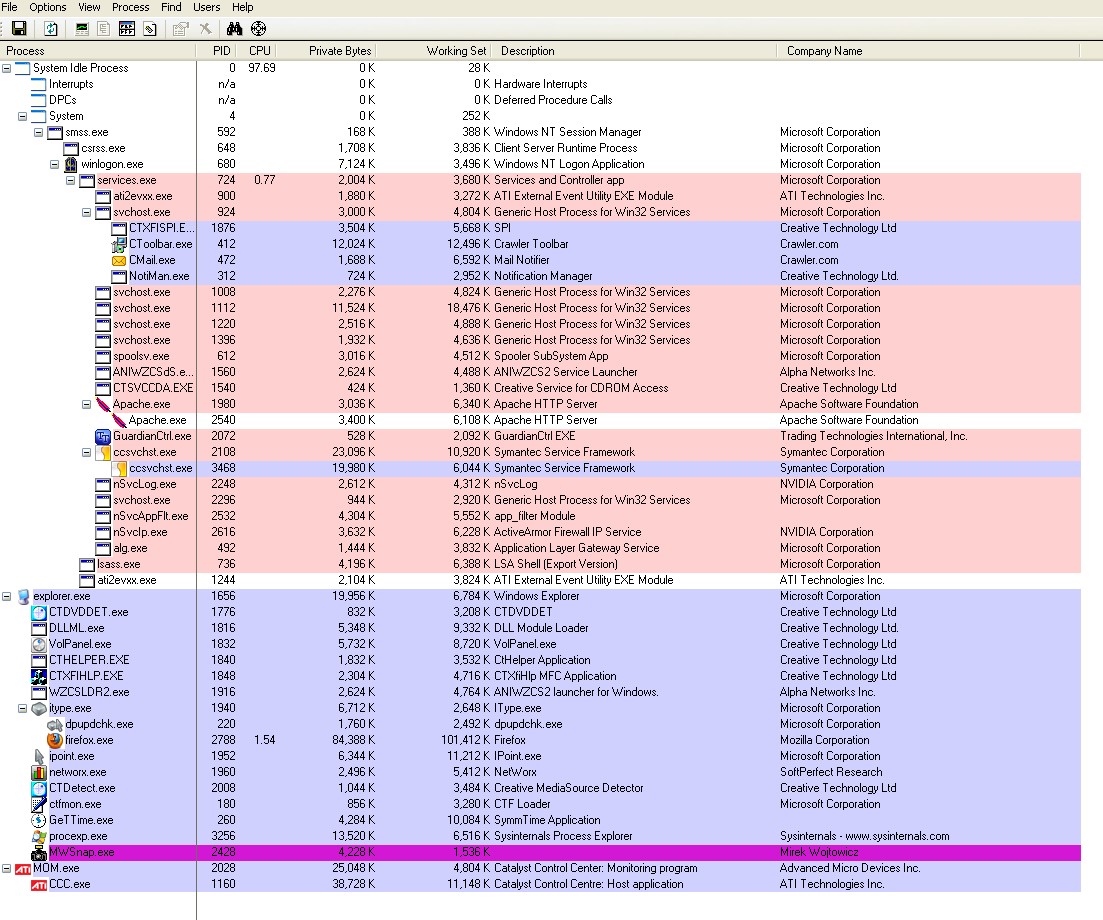Open the Options menu
Viewport: 1103px width, 920px height.
[x=48, y=7]
